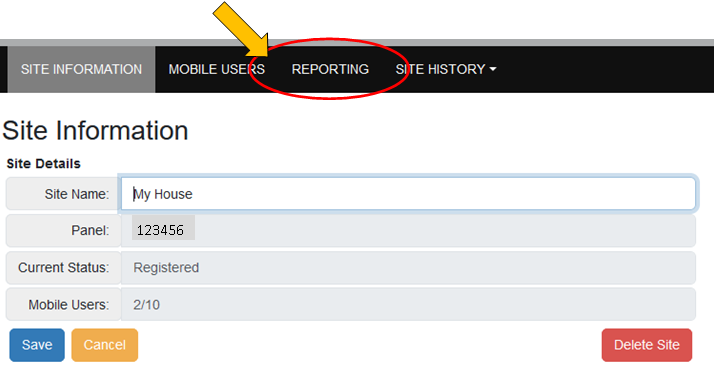Click the Panel: label
The width and height of the screenshot is (714, 368).
pyautogui.click(x=90, y=230)
